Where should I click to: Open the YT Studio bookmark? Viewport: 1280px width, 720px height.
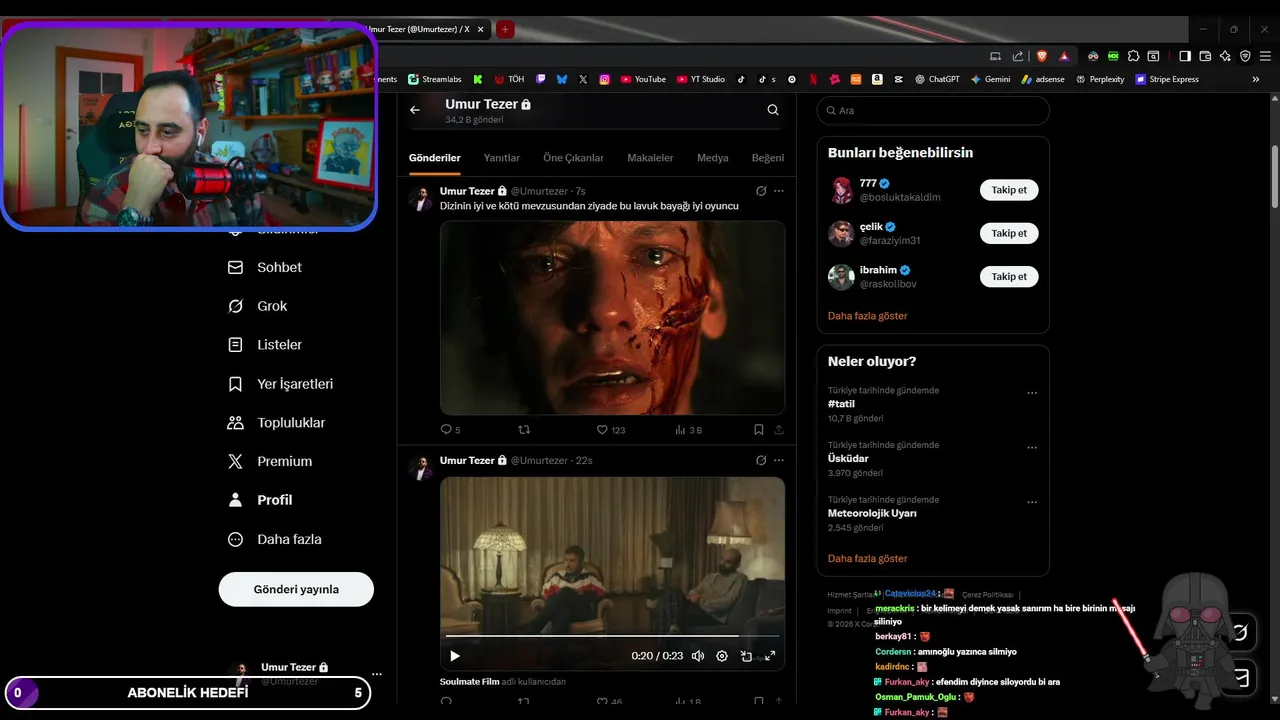[701, 79]
